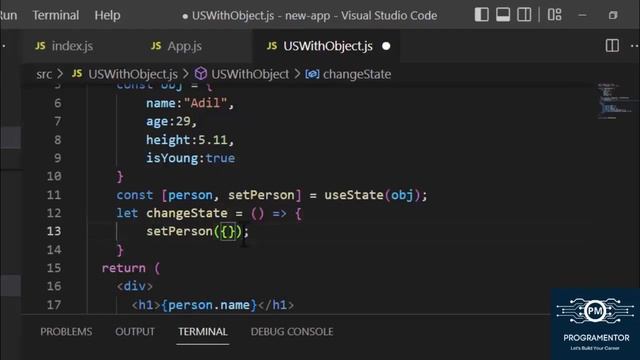Viewport: 640px width, 360px height.
Task: Click {person.name} expression on line 17
Action: (x=209, y=305)
